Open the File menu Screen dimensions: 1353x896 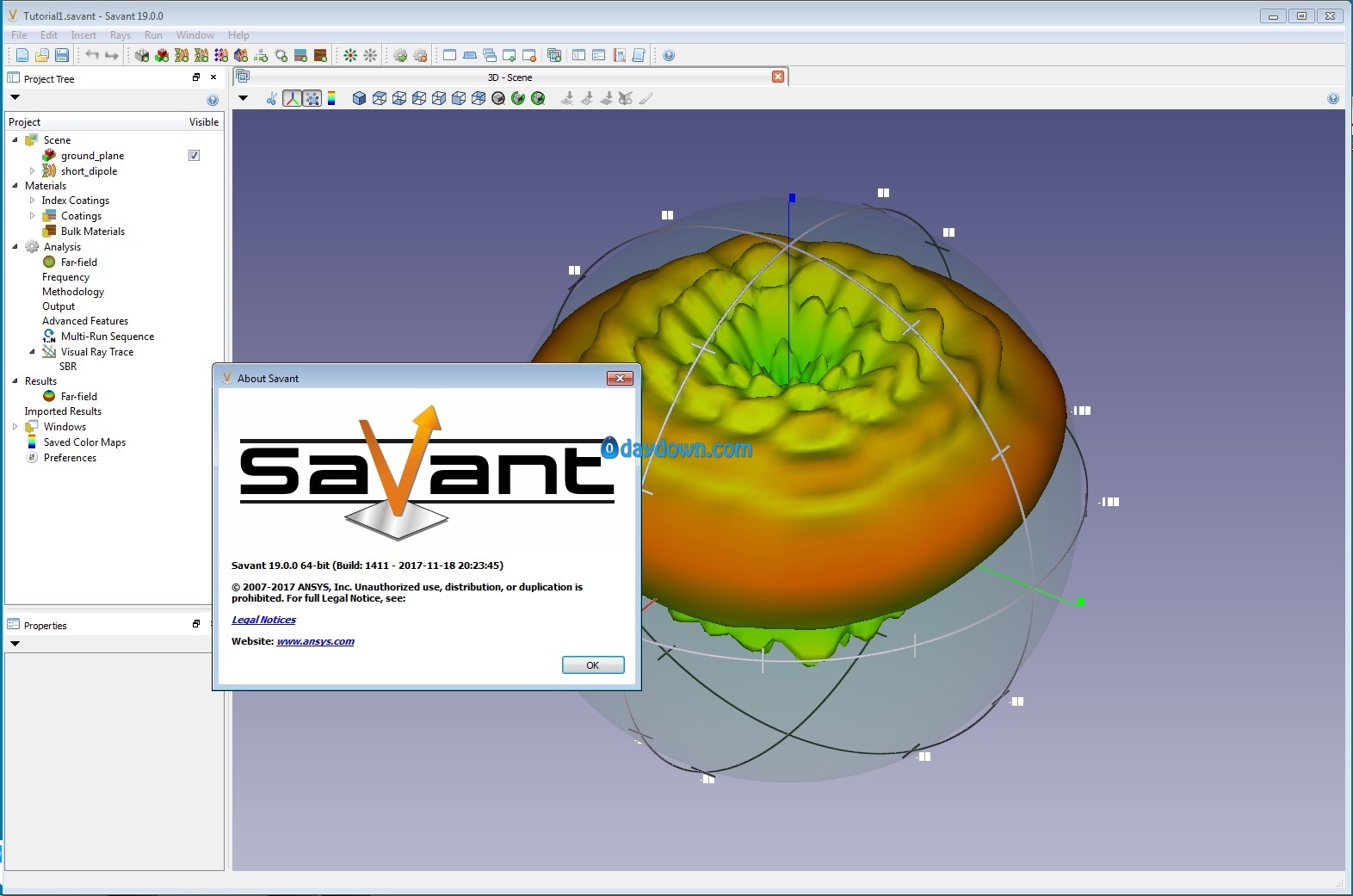pyautogui.click(x=19, y=35)
